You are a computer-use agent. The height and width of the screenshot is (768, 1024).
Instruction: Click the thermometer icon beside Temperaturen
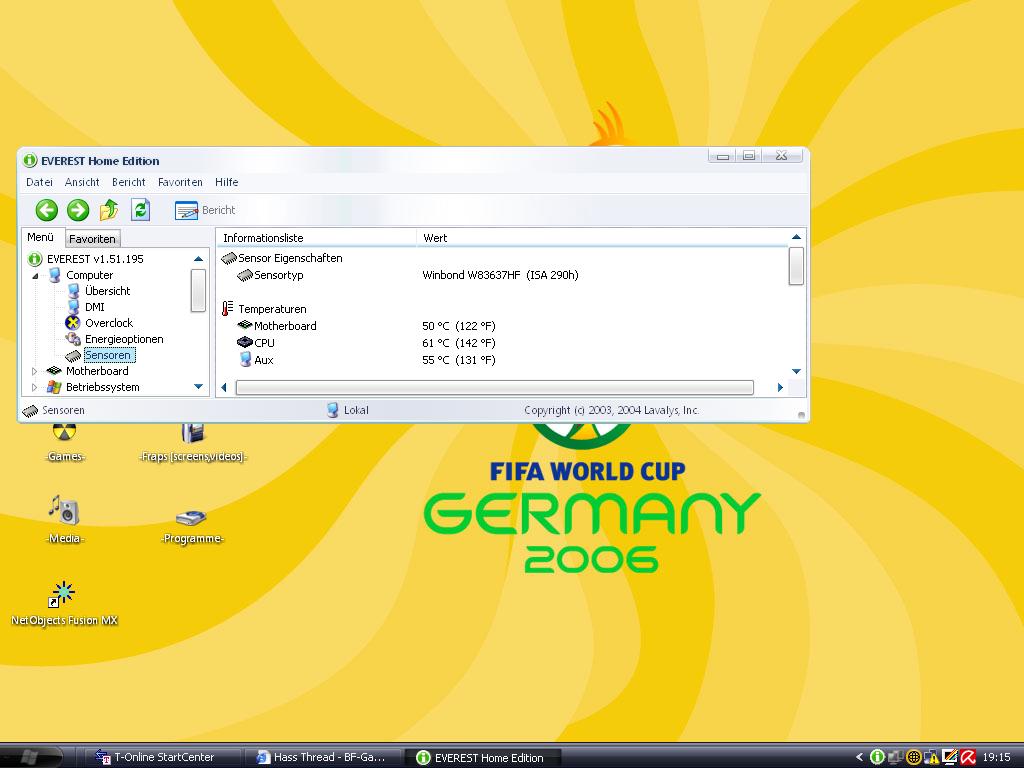pos(227,309)
